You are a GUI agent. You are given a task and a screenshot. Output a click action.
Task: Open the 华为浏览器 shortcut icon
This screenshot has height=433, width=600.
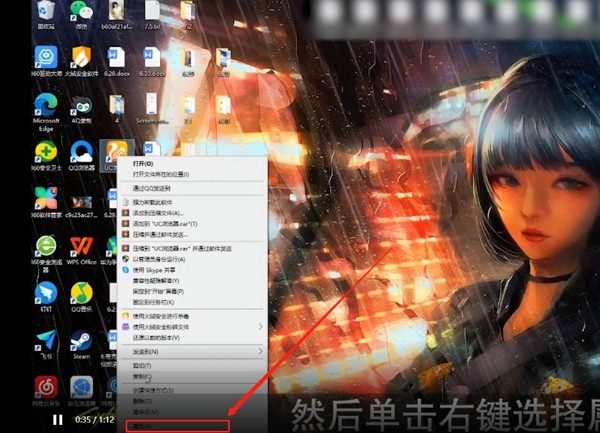81,390
